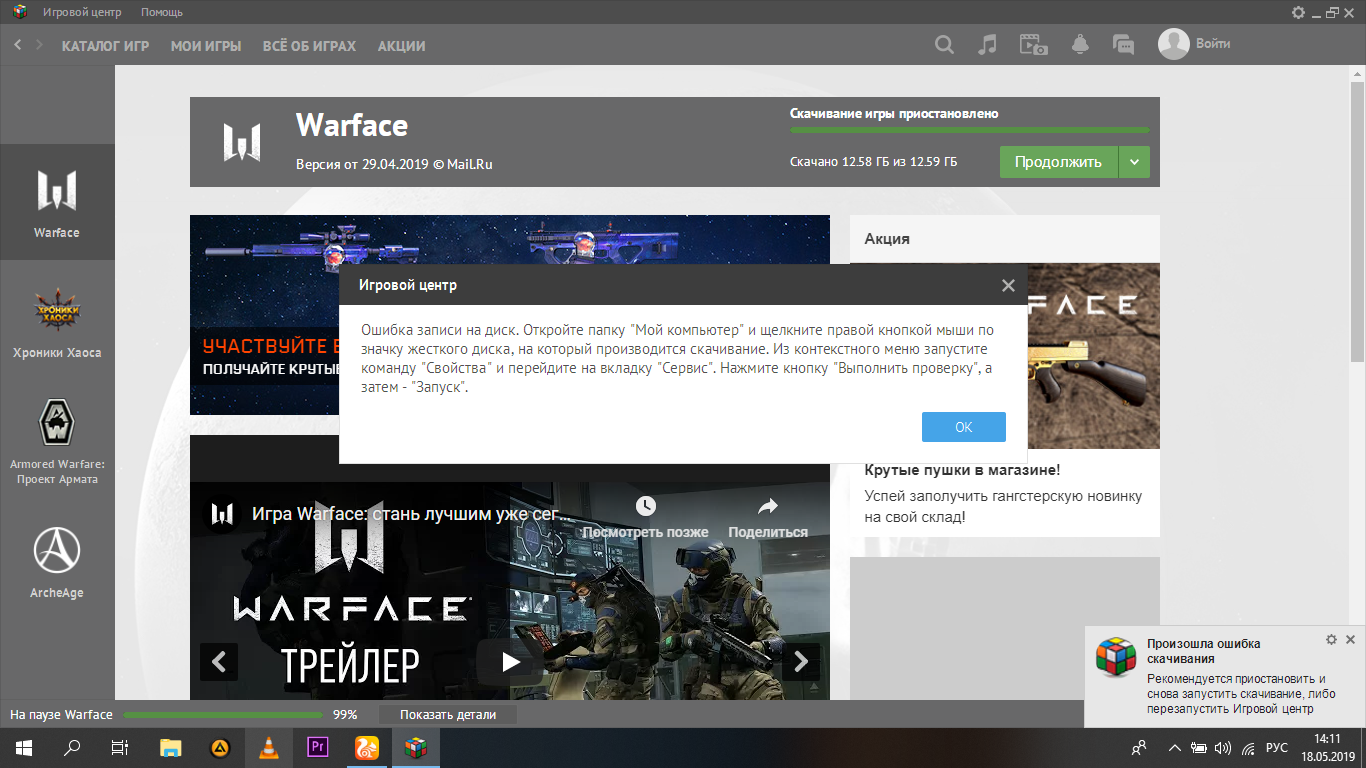Go to the АКЦИИ tab
Image resolution: width=1366 pixels, height=768 pixels.
click(402, 46)
